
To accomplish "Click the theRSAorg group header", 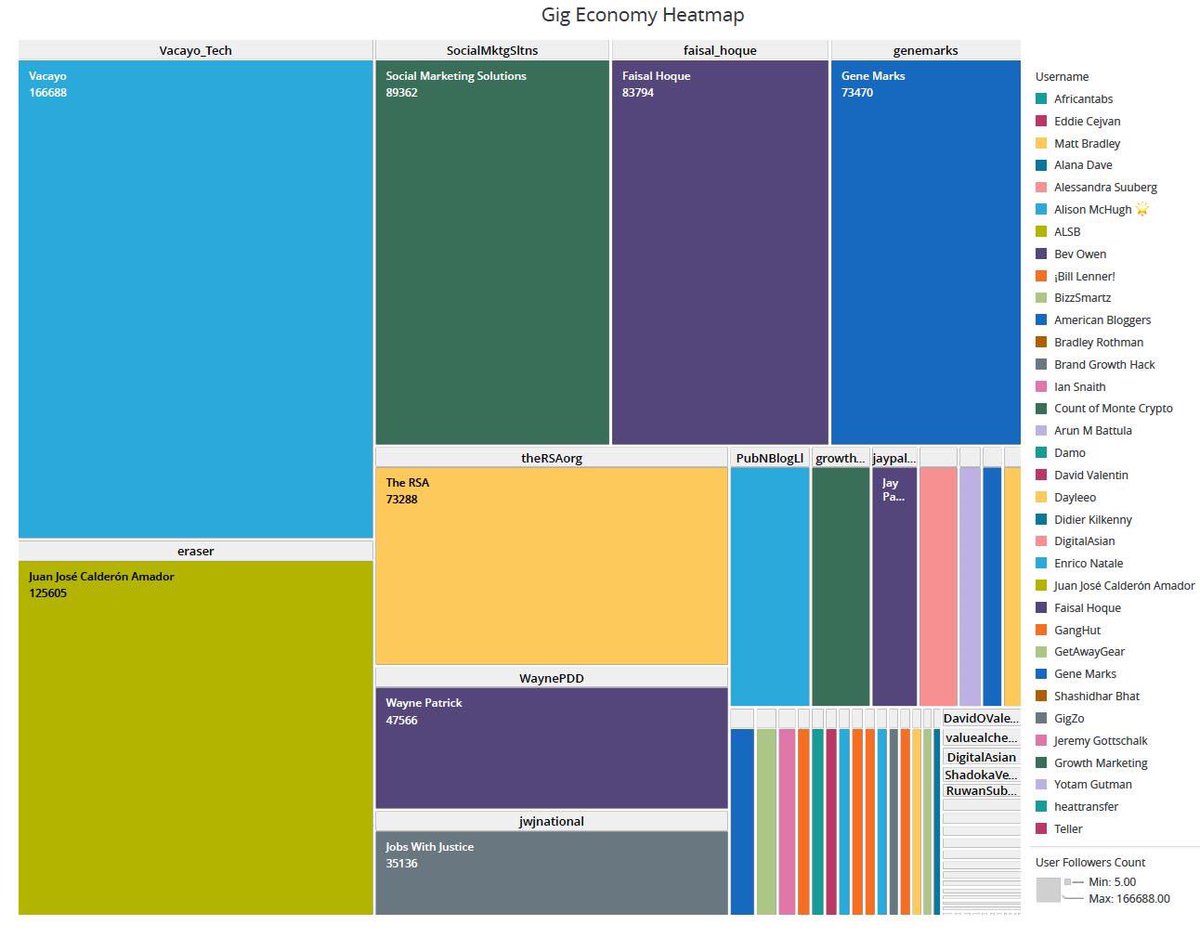I will tap(551, 457).
